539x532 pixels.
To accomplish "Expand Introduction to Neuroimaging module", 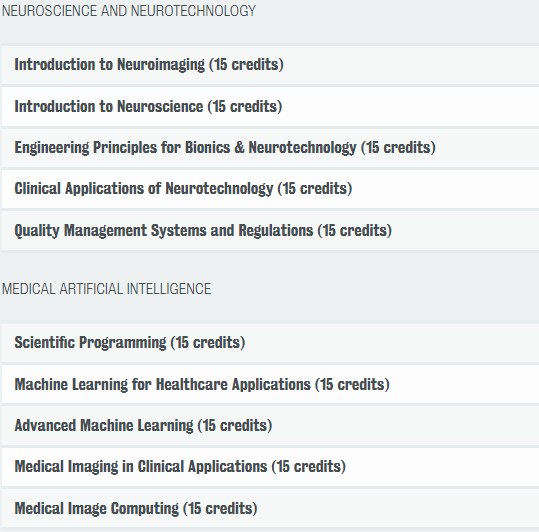I will pyautogui.click(x=271, y=65).
